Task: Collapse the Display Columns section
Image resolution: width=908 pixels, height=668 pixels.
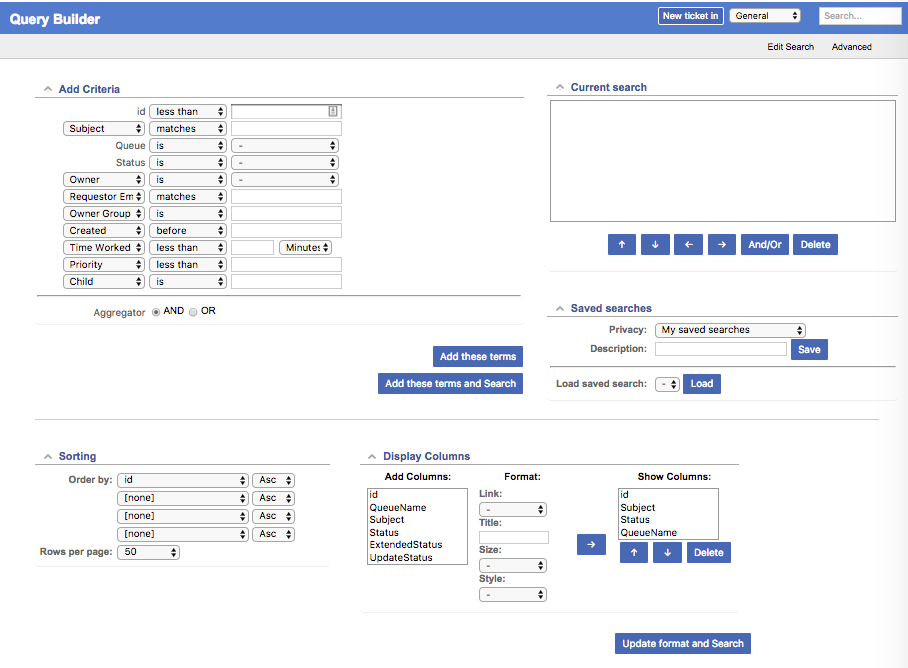Action: coord(374,455)
